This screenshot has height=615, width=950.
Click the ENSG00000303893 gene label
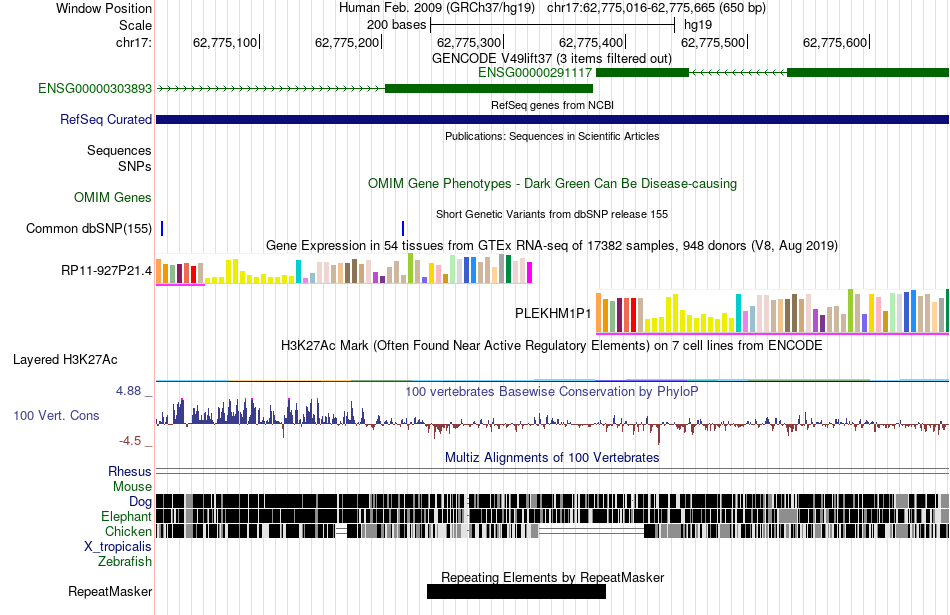[95, 88]
